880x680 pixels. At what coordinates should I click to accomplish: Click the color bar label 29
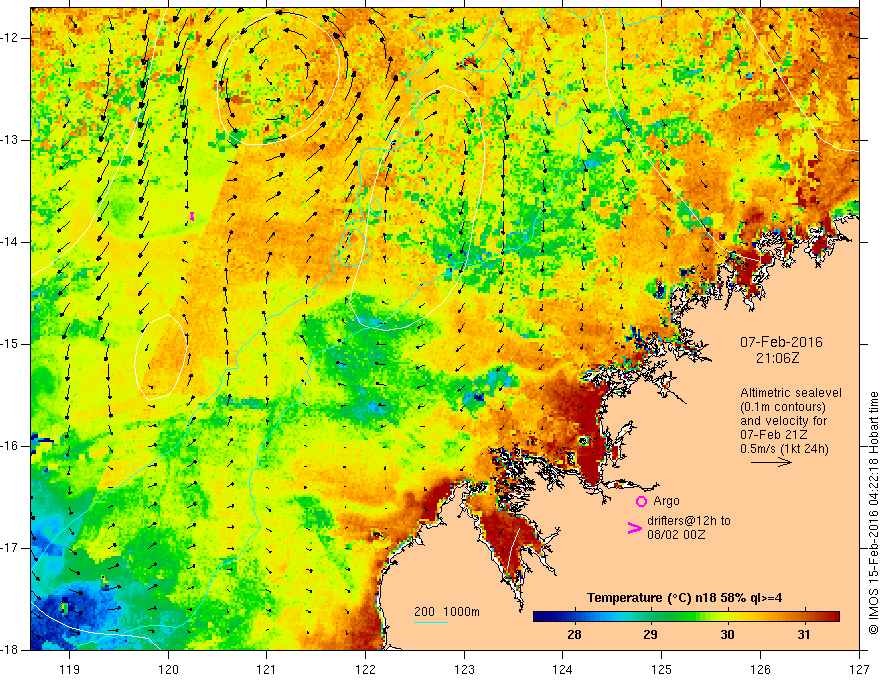pos(650,635)
